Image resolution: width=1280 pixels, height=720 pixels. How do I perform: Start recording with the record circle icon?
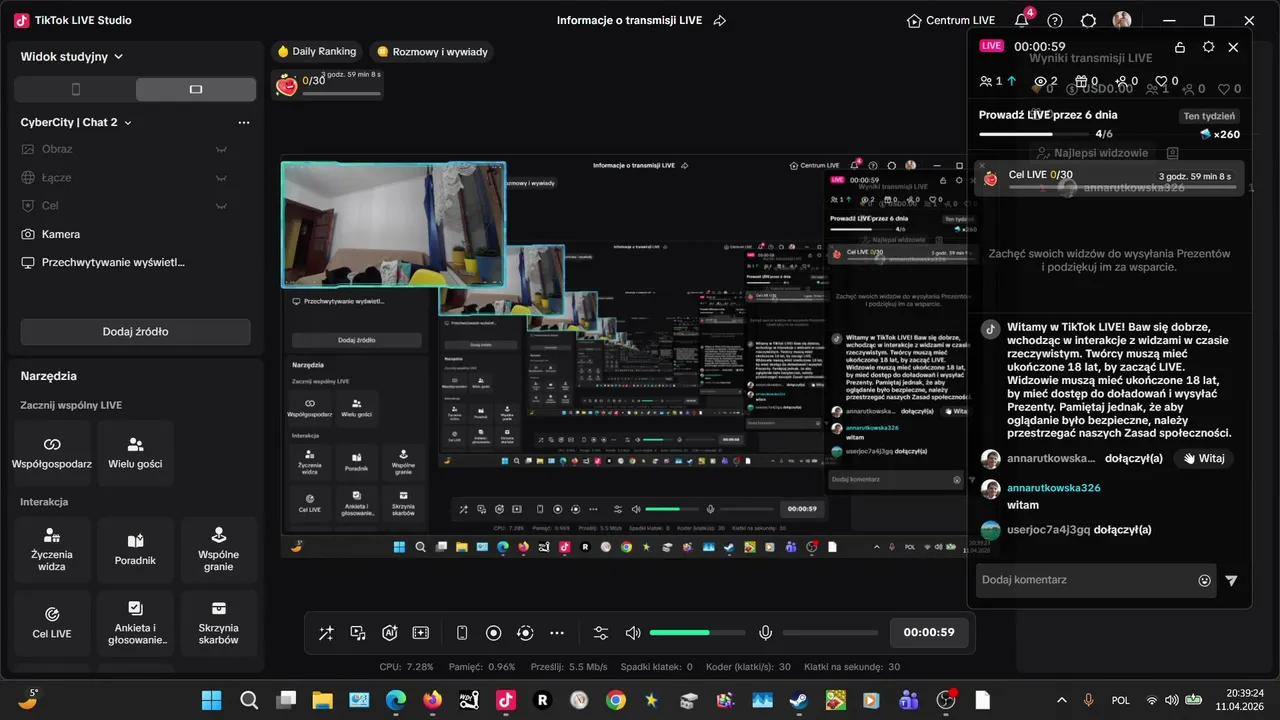(493, 633)
